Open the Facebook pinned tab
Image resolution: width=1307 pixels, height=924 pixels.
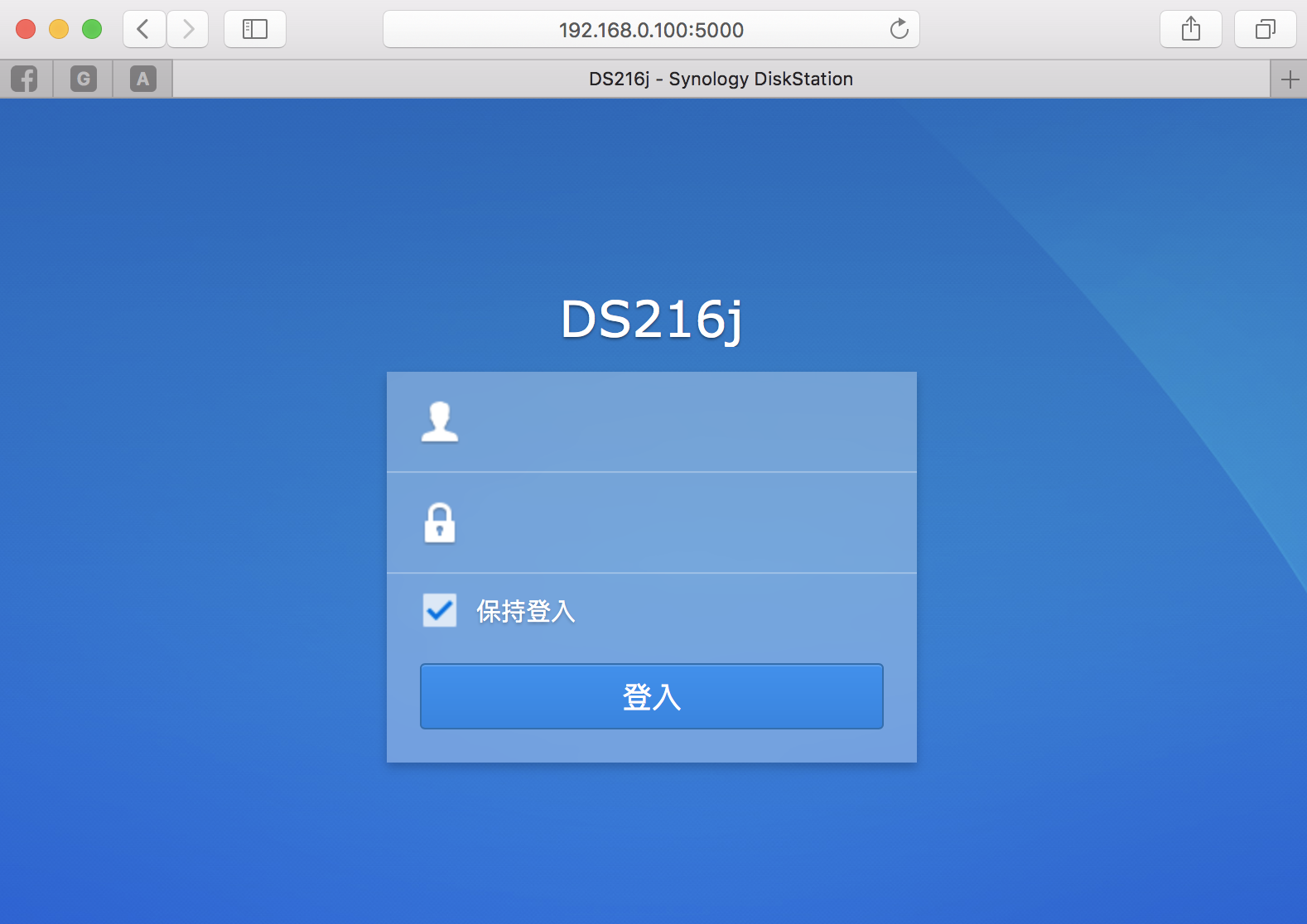[x=25, y=79]
